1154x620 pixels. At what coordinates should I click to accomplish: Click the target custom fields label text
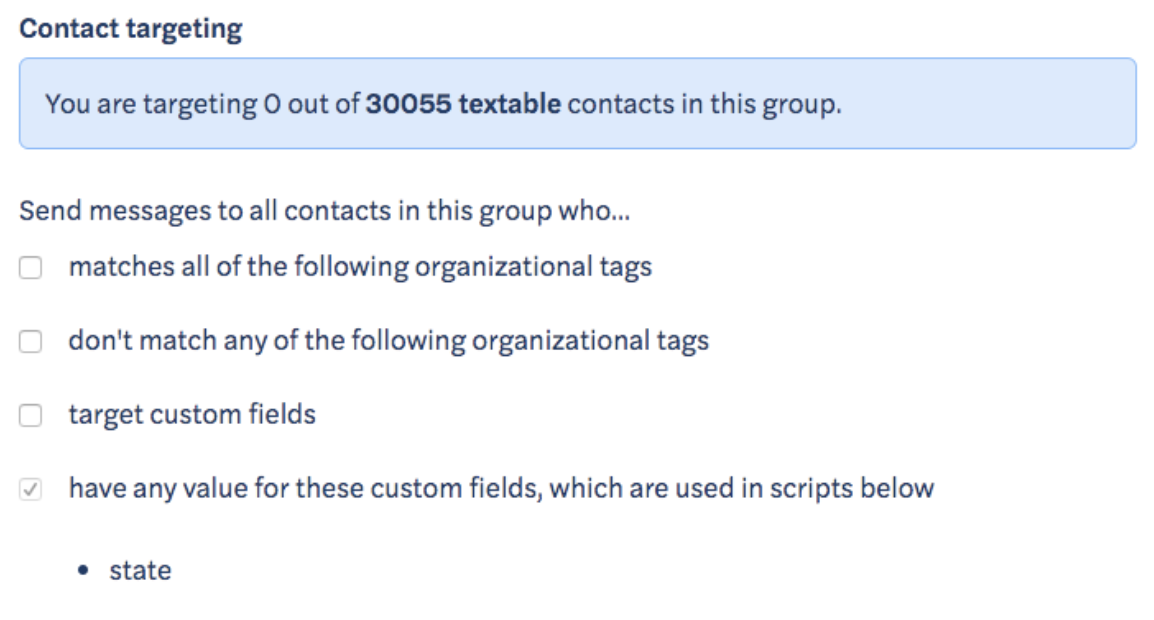(x=192, y=415)
